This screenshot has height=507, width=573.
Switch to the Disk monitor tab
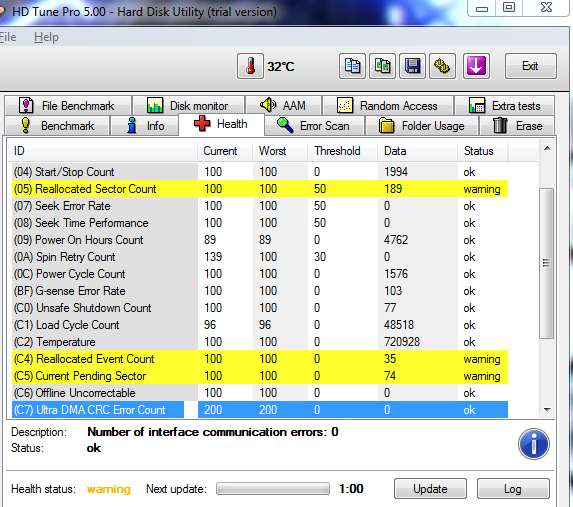coord(189,106)
